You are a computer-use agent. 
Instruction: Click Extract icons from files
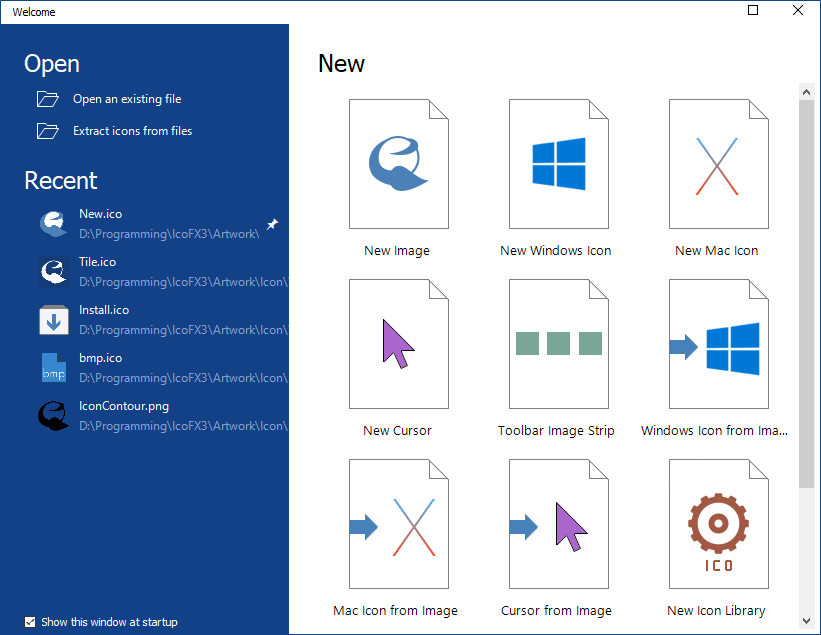[x=132, y=131]
